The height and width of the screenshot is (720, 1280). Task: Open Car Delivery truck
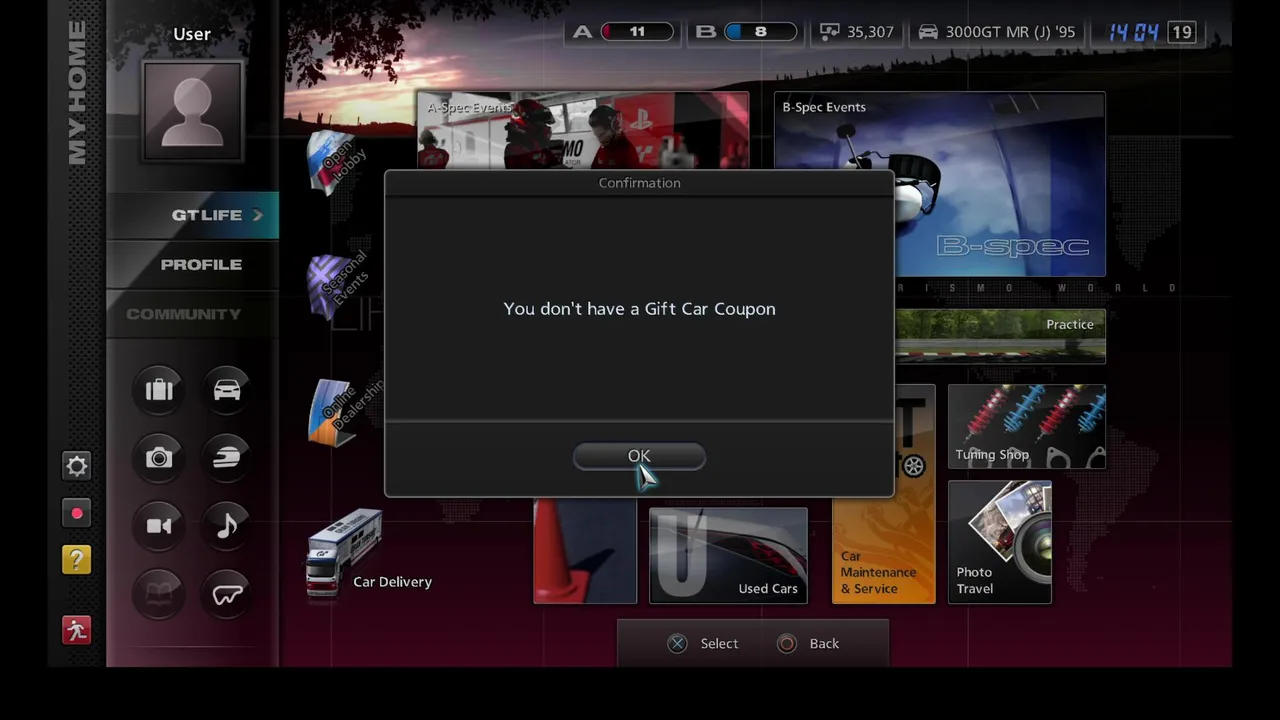(370, 555)
